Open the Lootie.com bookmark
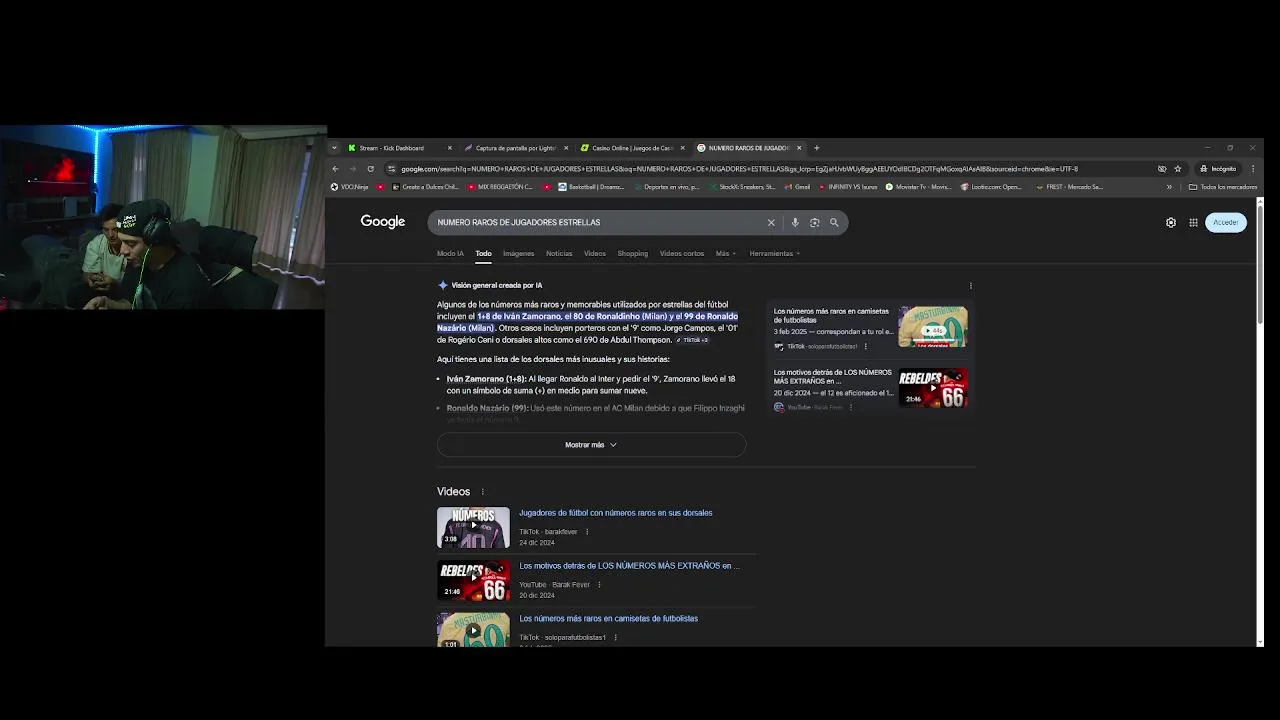The image size is (1280, 720). 991,187
